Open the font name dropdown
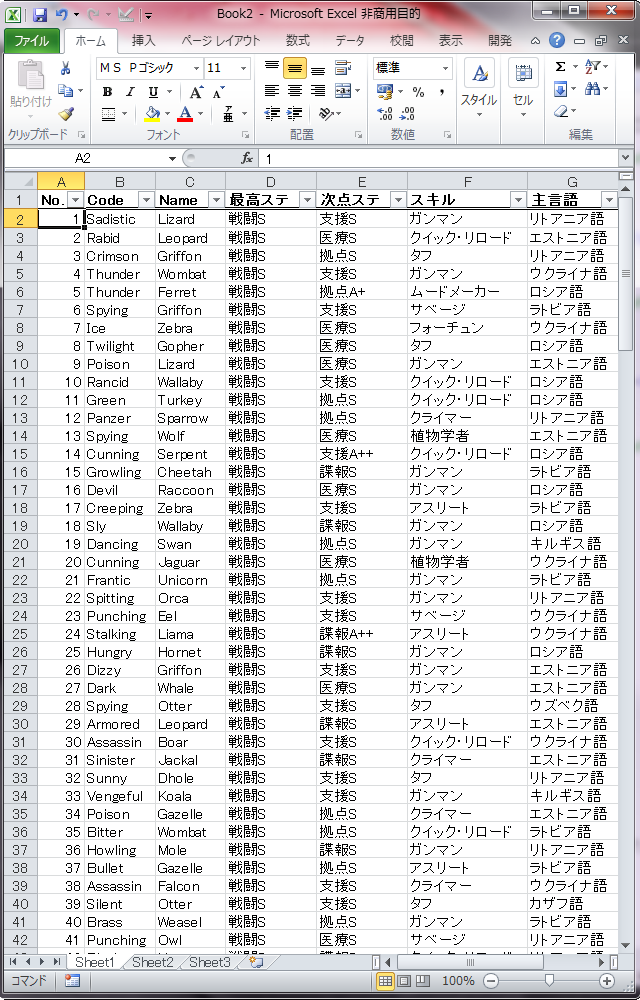This screenshot has width=640, height=1000. click(196, 68)
